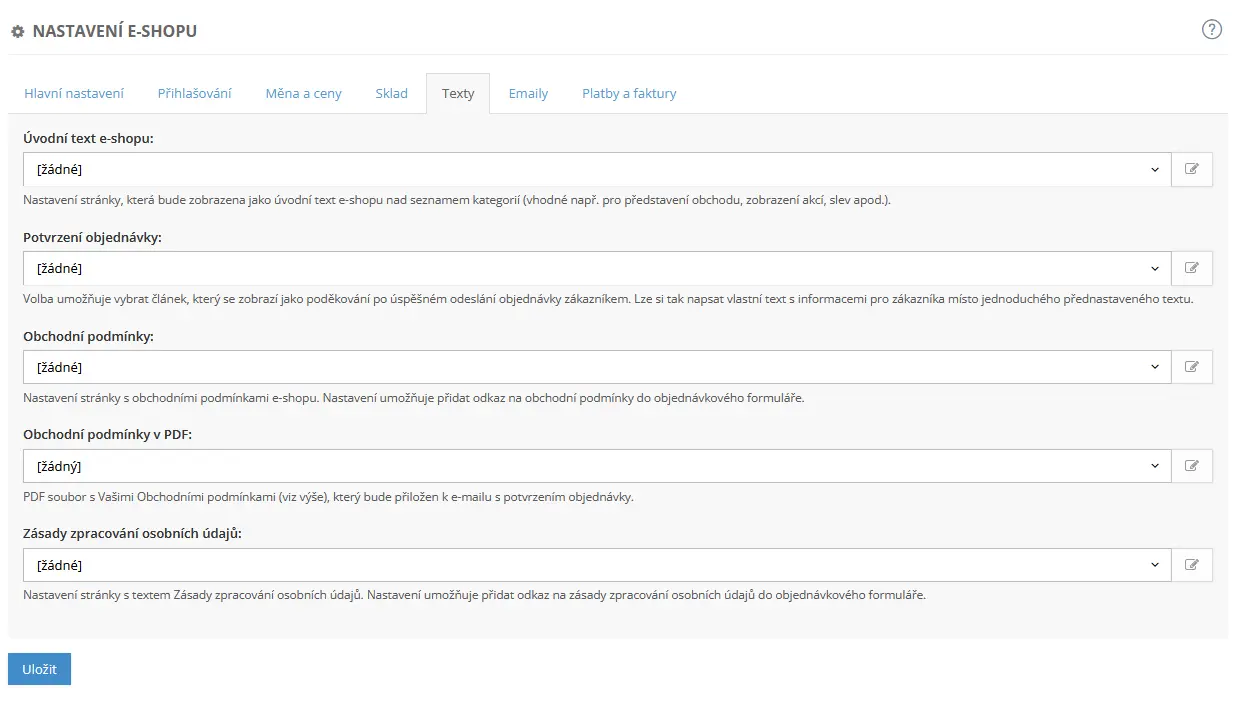Edit the Potvrzení objednávky article icon

point(1192,268)
